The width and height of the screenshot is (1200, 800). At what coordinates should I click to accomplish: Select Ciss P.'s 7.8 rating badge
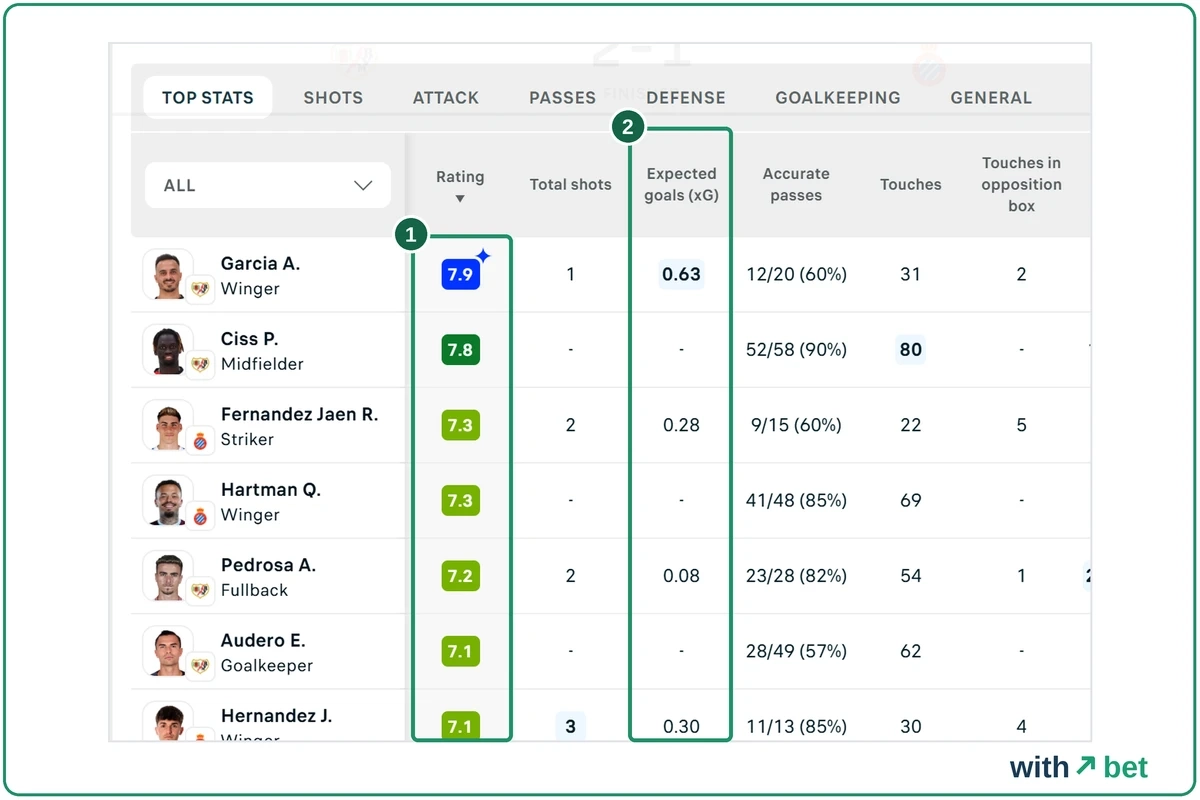click(460, 350)
